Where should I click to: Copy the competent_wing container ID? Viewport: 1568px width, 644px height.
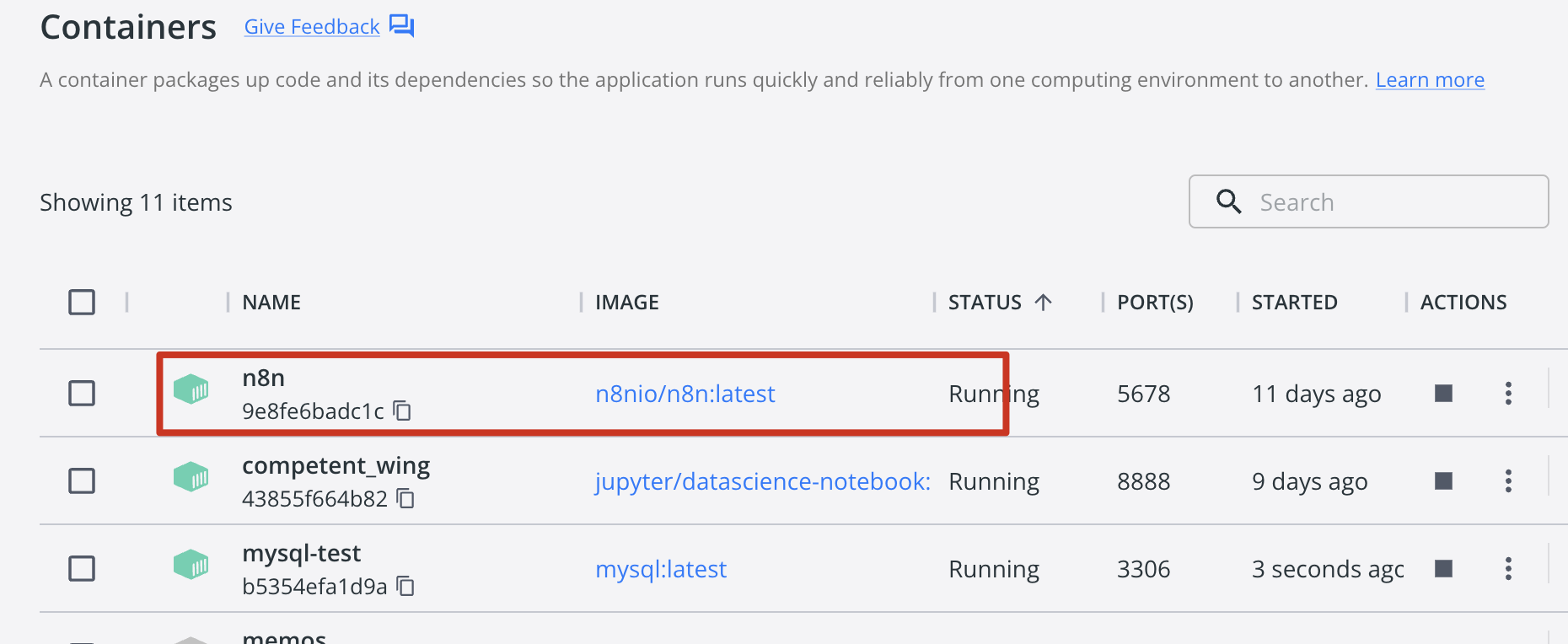coord(406,499)
